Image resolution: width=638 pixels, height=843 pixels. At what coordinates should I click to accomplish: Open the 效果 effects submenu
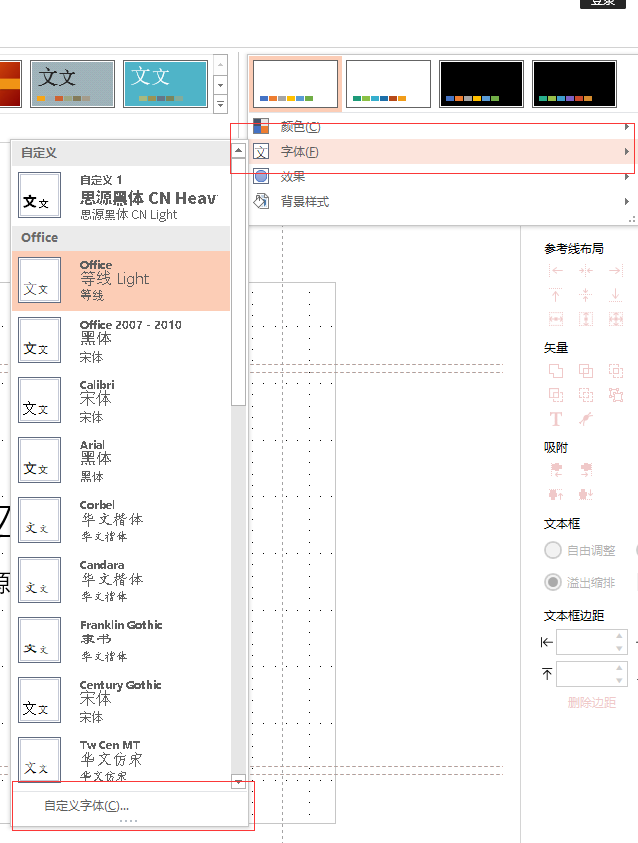tap(442, 177)
